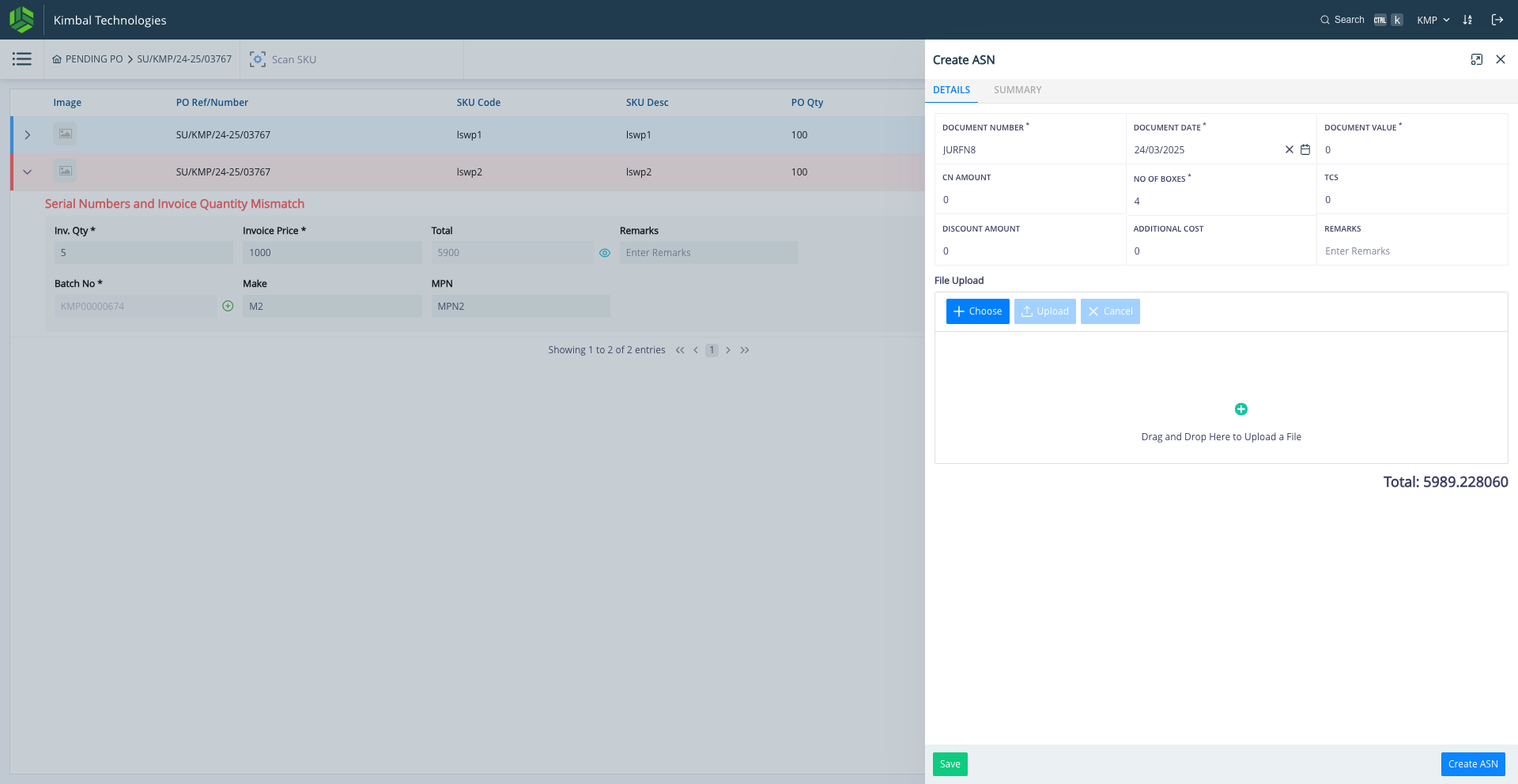This screenshot has width=1518, height=784.
Task: Select the DETAILS tab
Action: [951, 90]
